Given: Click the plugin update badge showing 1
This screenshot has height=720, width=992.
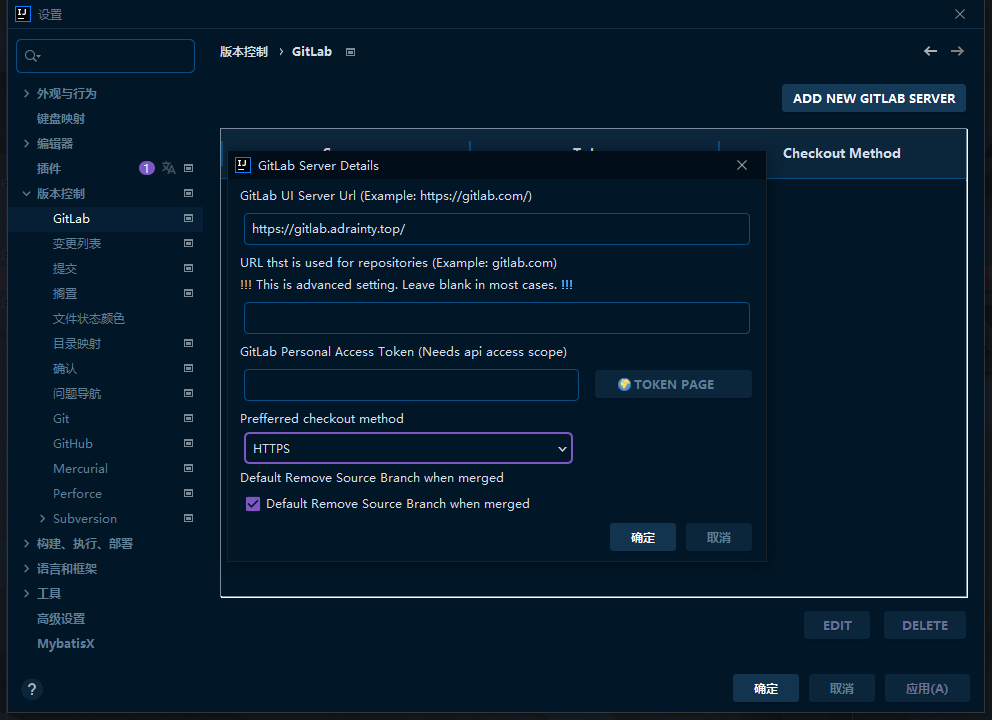Looking at the screenshot, I should tap(147, 168).
